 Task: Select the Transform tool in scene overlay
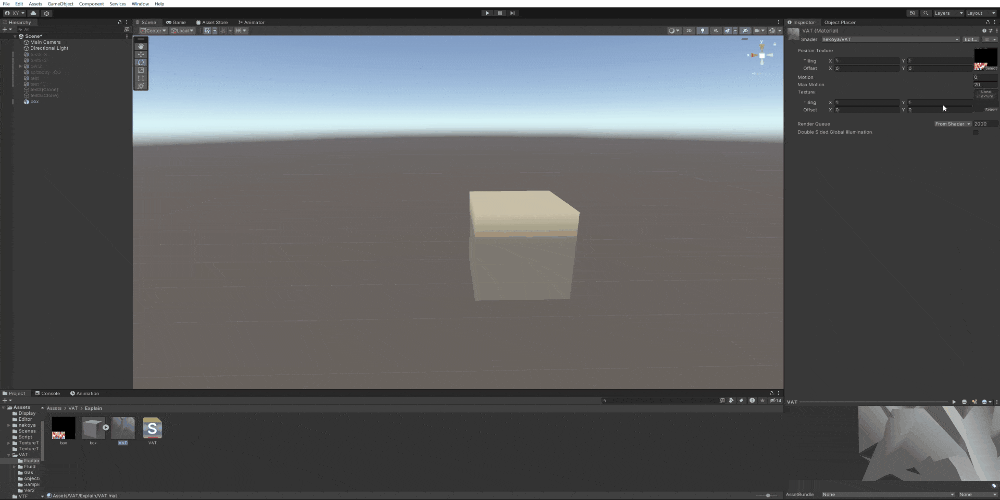141,85
